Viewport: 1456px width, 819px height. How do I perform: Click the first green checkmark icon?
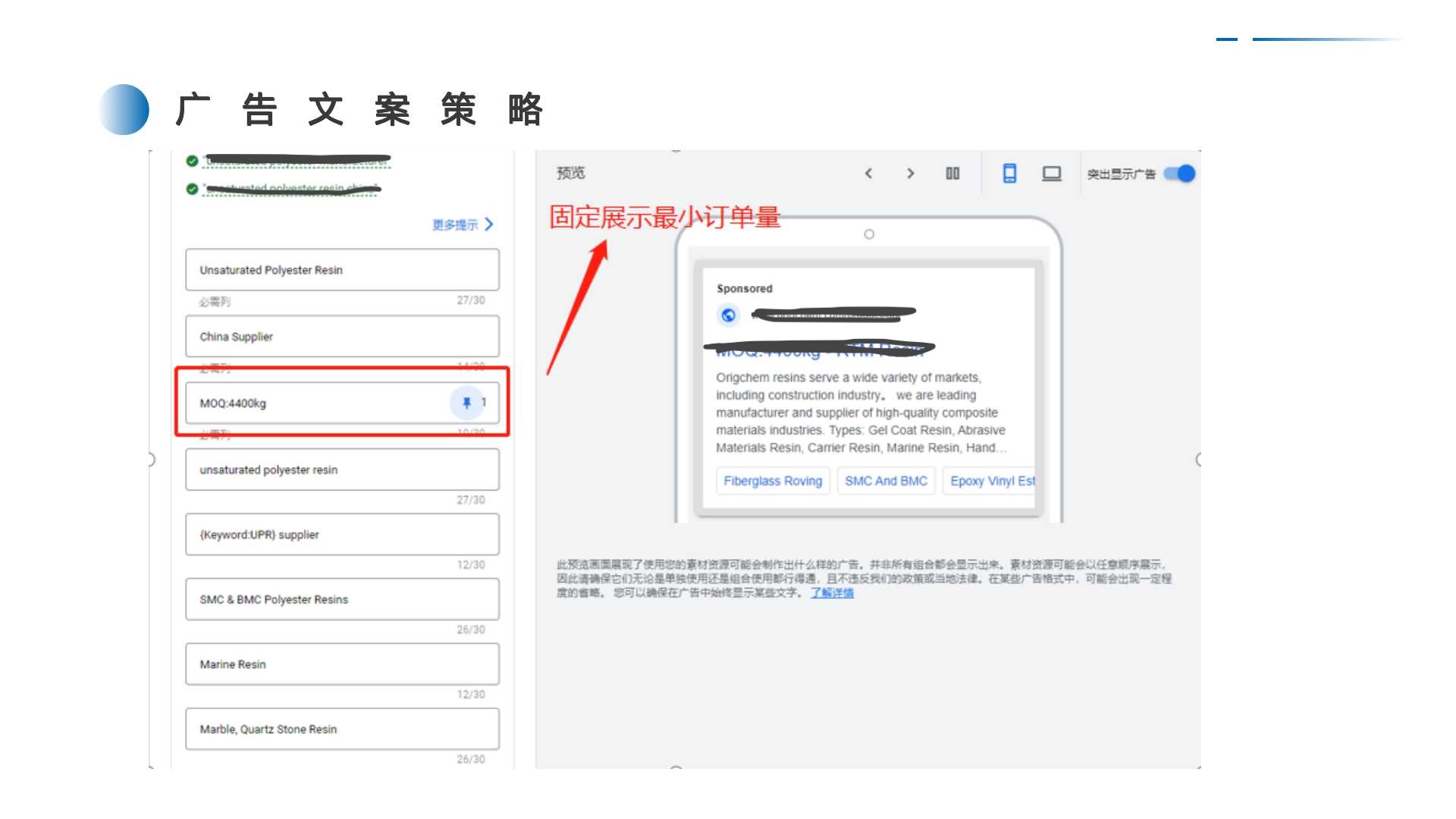192,161
